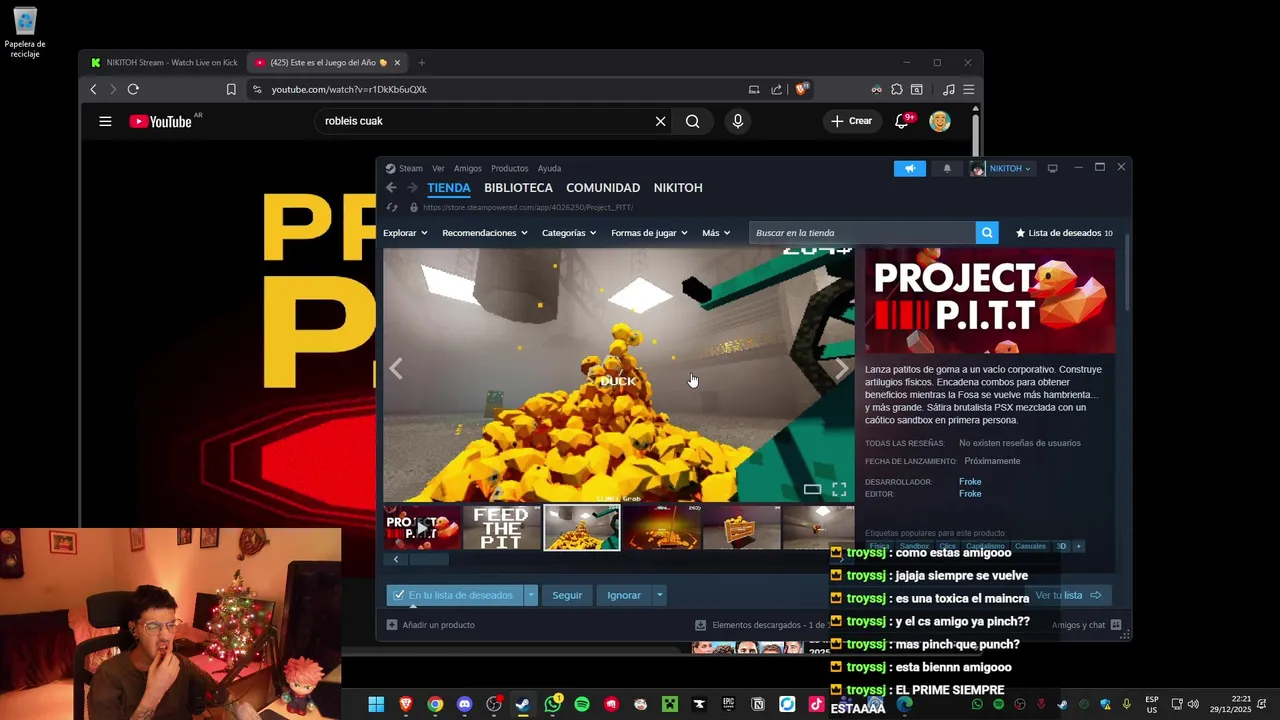This screenshot has height=720, width=1280.
Task: Select the NIKITOH profile tab in Steam
Action: coord(678,187)
